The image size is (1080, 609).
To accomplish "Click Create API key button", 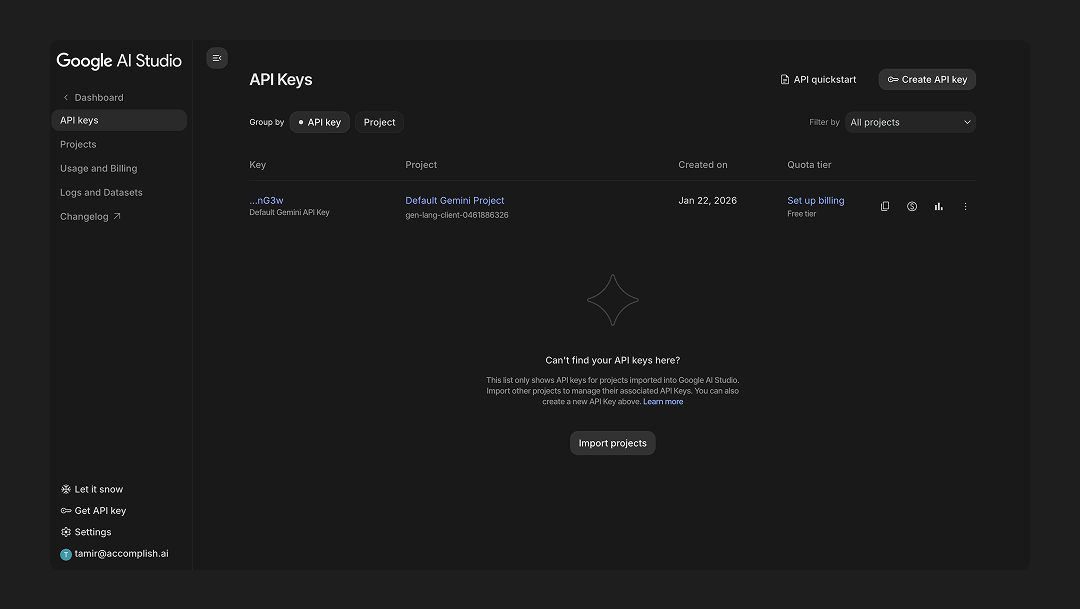I will point(927,79).
